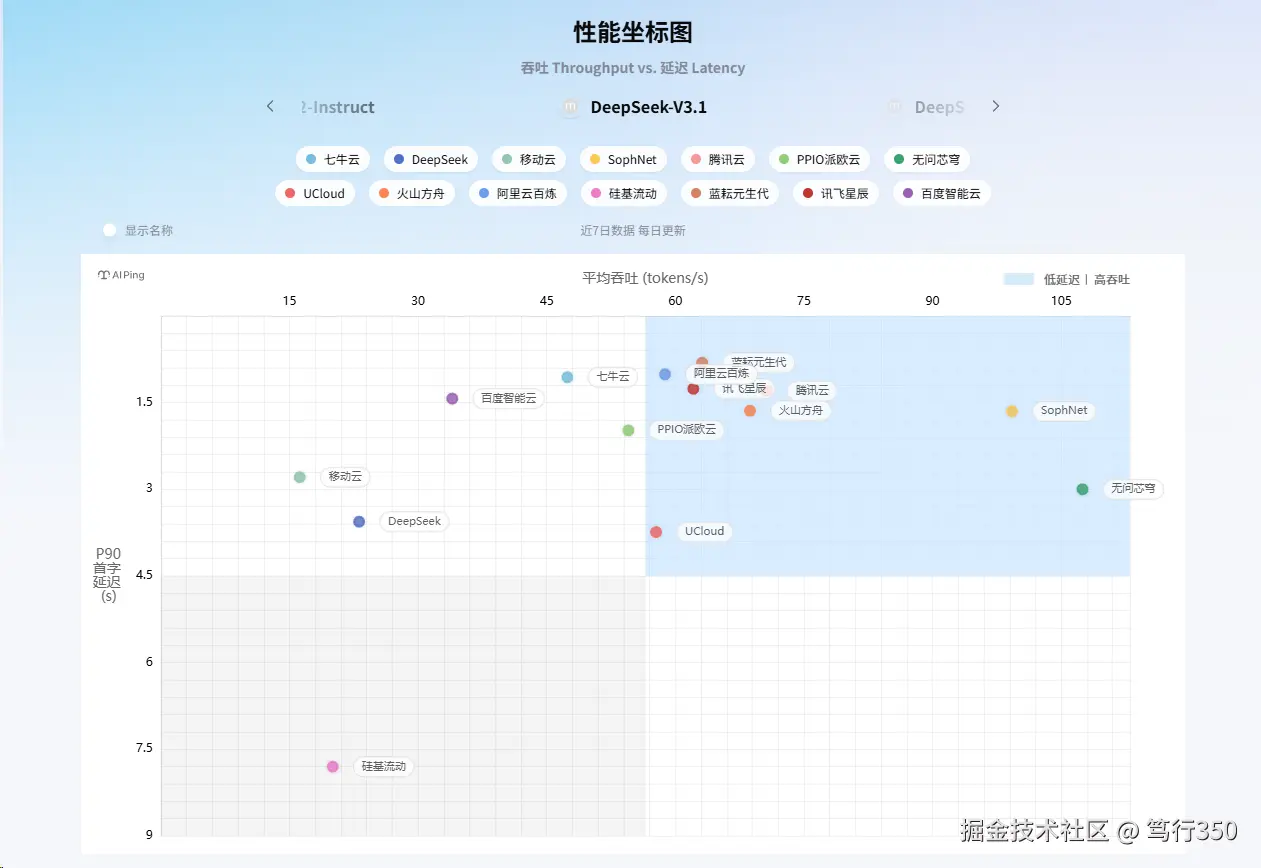The image size is (1261, 868).
Task: Click the 近7日数据 每日更新 note
Action: click(633, 230)
